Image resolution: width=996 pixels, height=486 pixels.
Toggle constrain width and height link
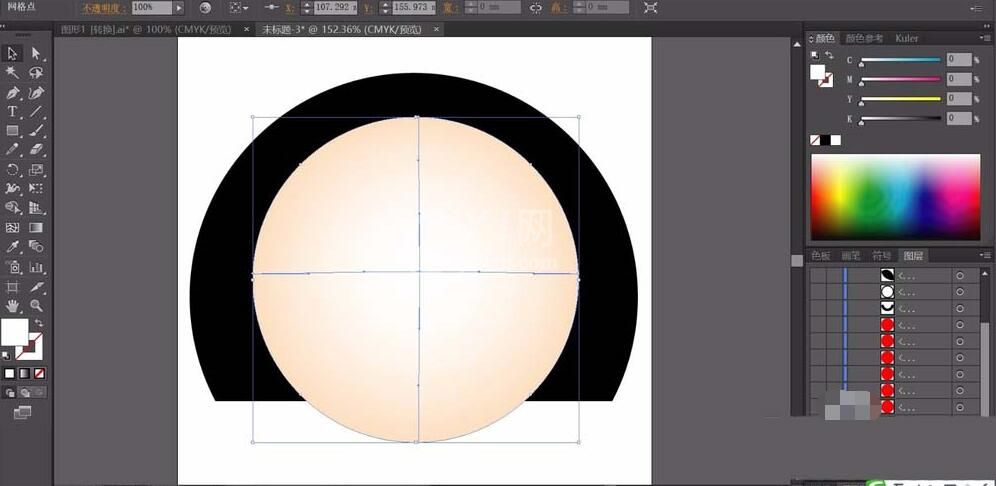(x=535, y=8)
